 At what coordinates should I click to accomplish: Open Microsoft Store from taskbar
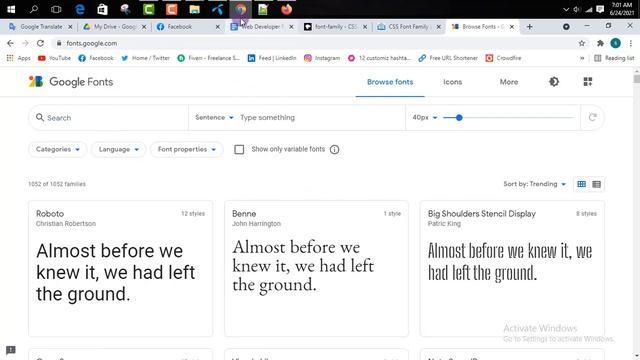click(102, 9)
